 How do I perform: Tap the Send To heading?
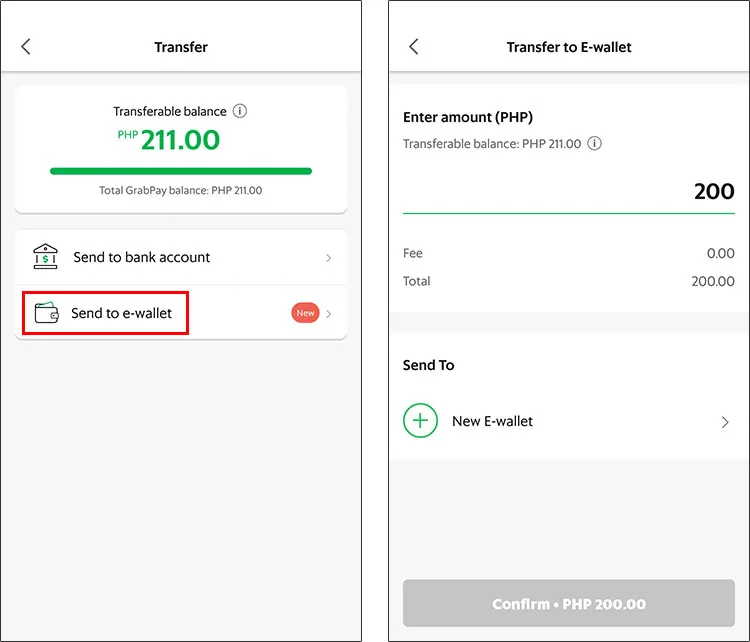click(x=429, y=365)
